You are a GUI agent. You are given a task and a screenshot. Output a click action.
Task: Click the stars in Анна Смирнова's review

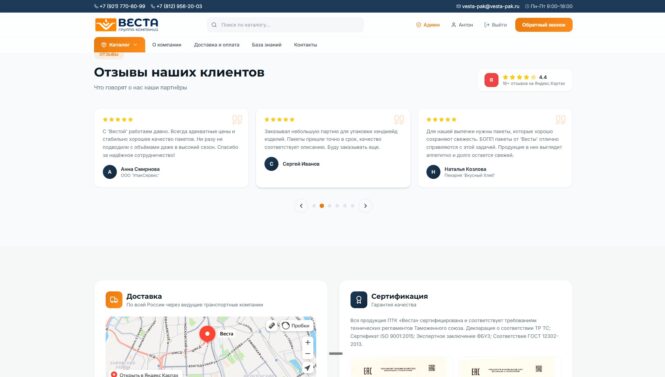(118, 120)
